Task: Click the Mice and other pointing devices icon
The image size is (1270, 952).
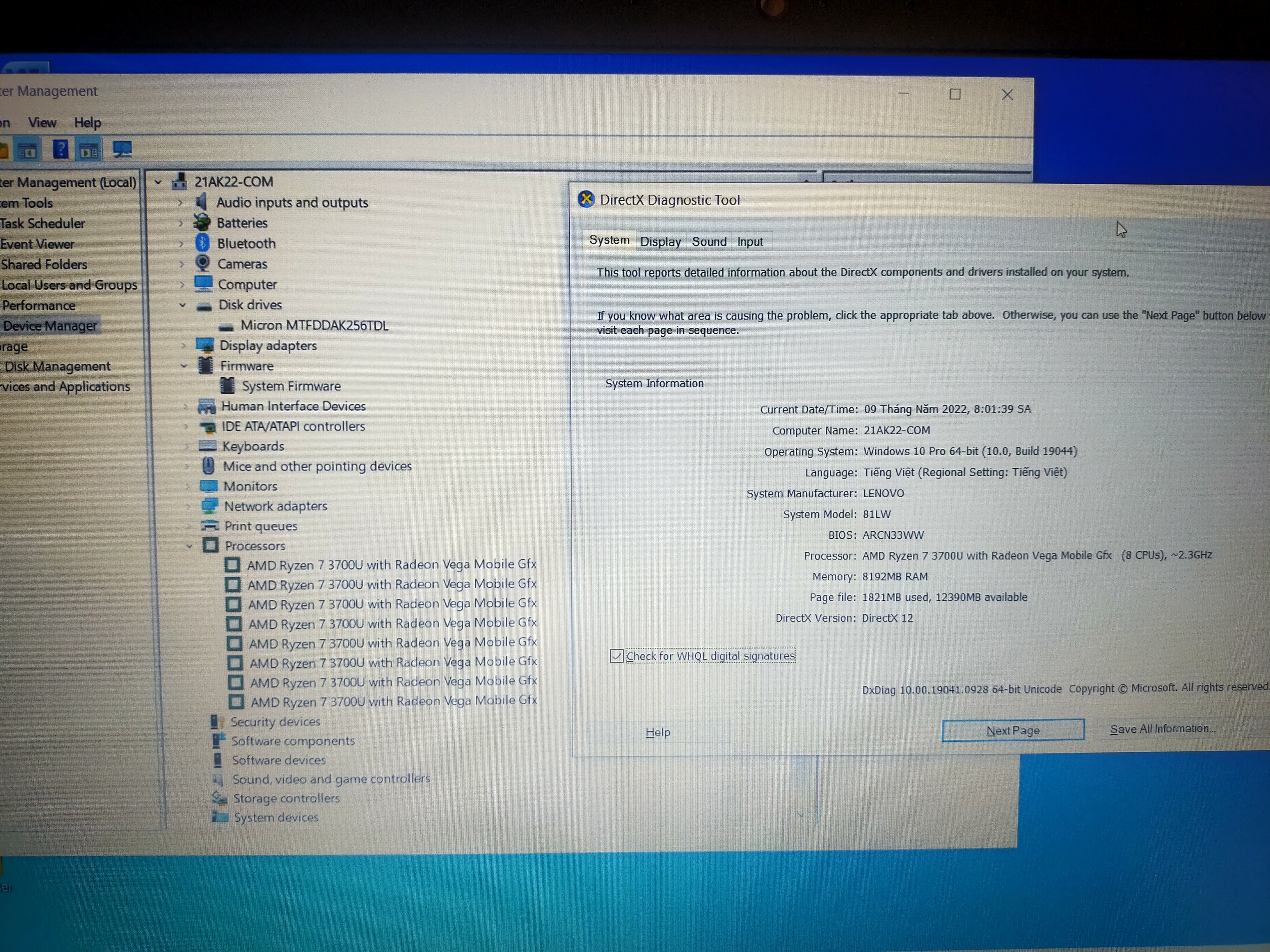Action: pyautogui.click(x=208, y=466)
